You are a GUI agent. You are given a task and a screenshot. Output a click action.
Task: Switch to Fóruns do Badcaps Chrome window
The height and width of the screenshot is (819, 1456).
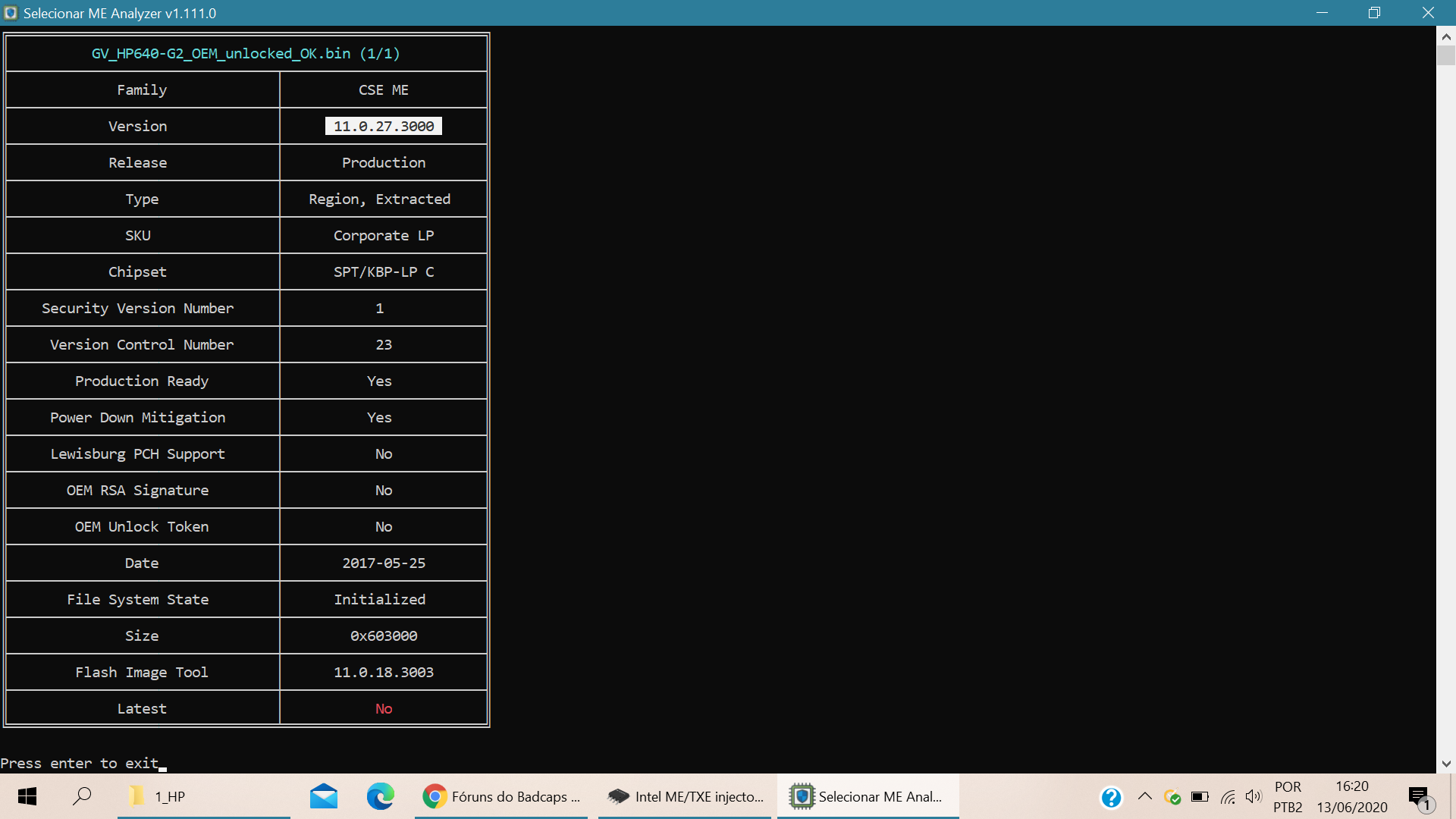(501, 796)
